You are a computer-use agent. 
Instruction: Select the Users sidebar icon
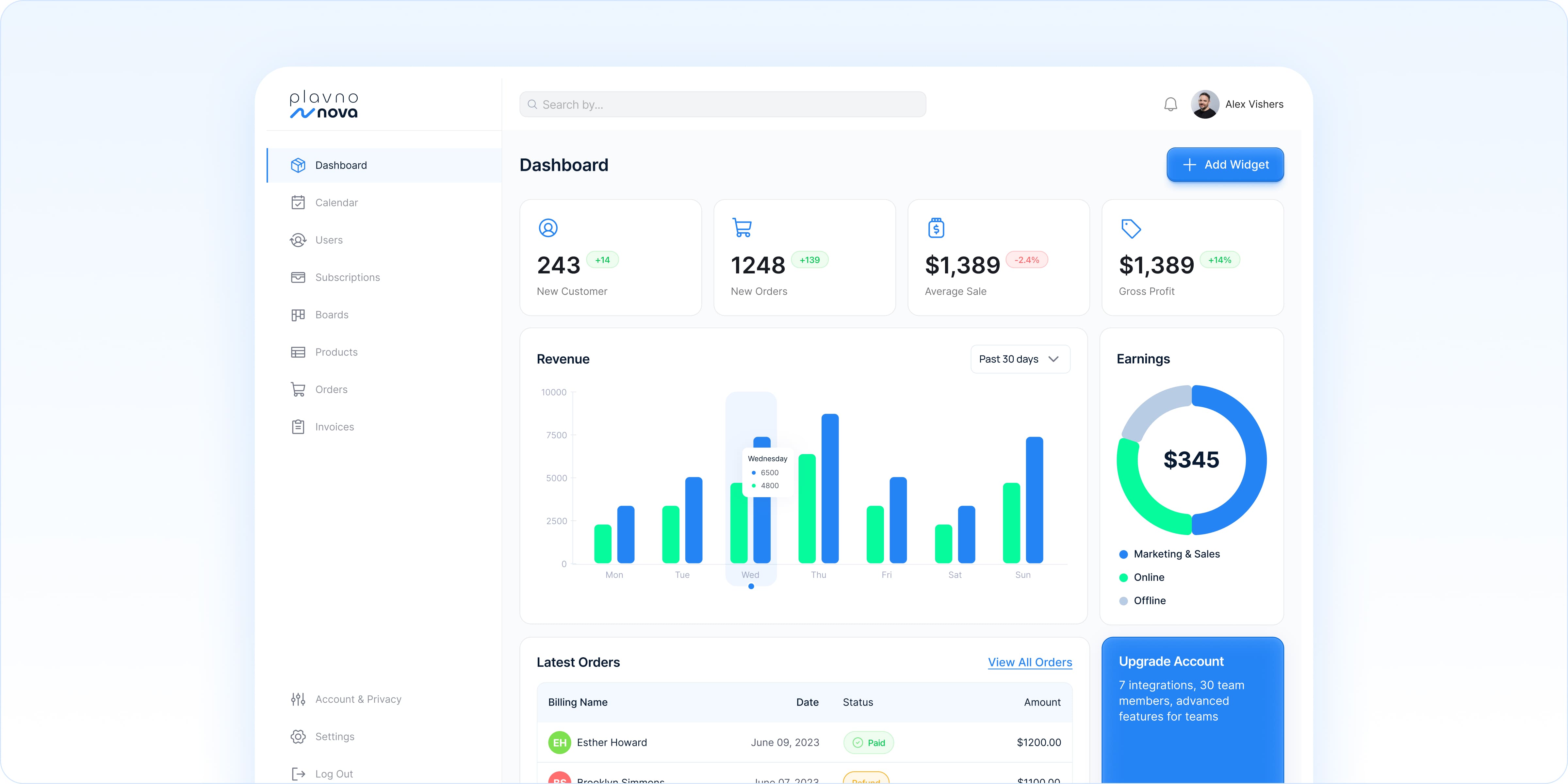(298, 240)
